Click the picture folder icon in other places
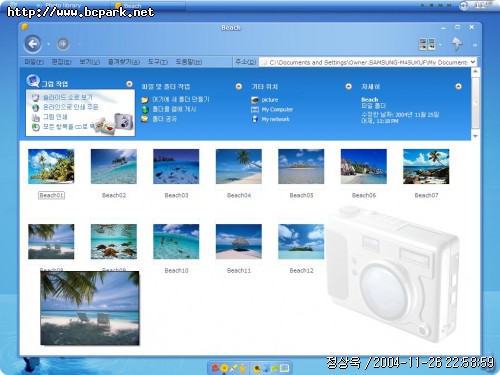The height and width of the screenshot is (375, 500). [255, 100]
